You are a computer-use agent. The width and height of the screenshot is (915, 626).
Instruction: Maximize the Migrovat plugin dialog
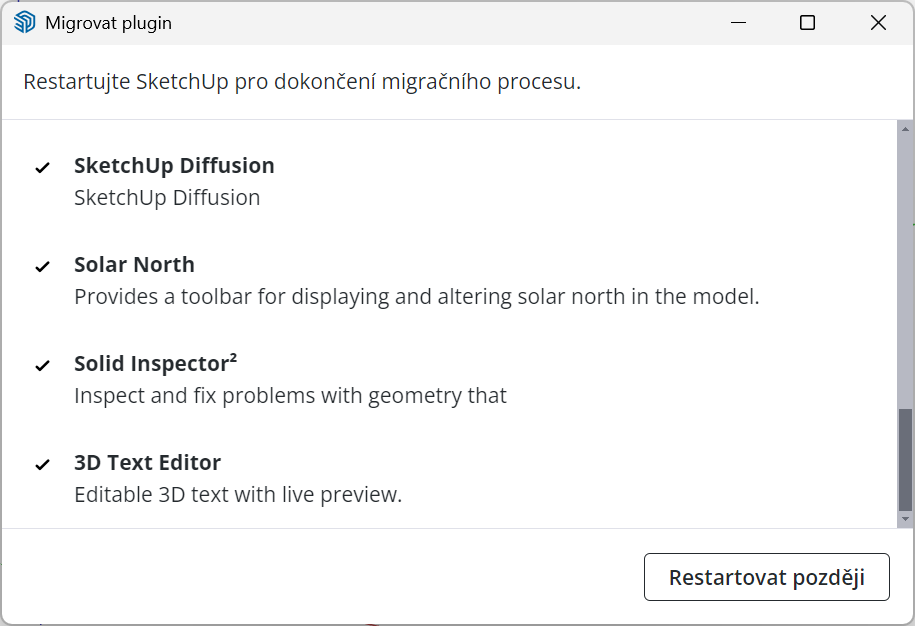pos(807,22)
